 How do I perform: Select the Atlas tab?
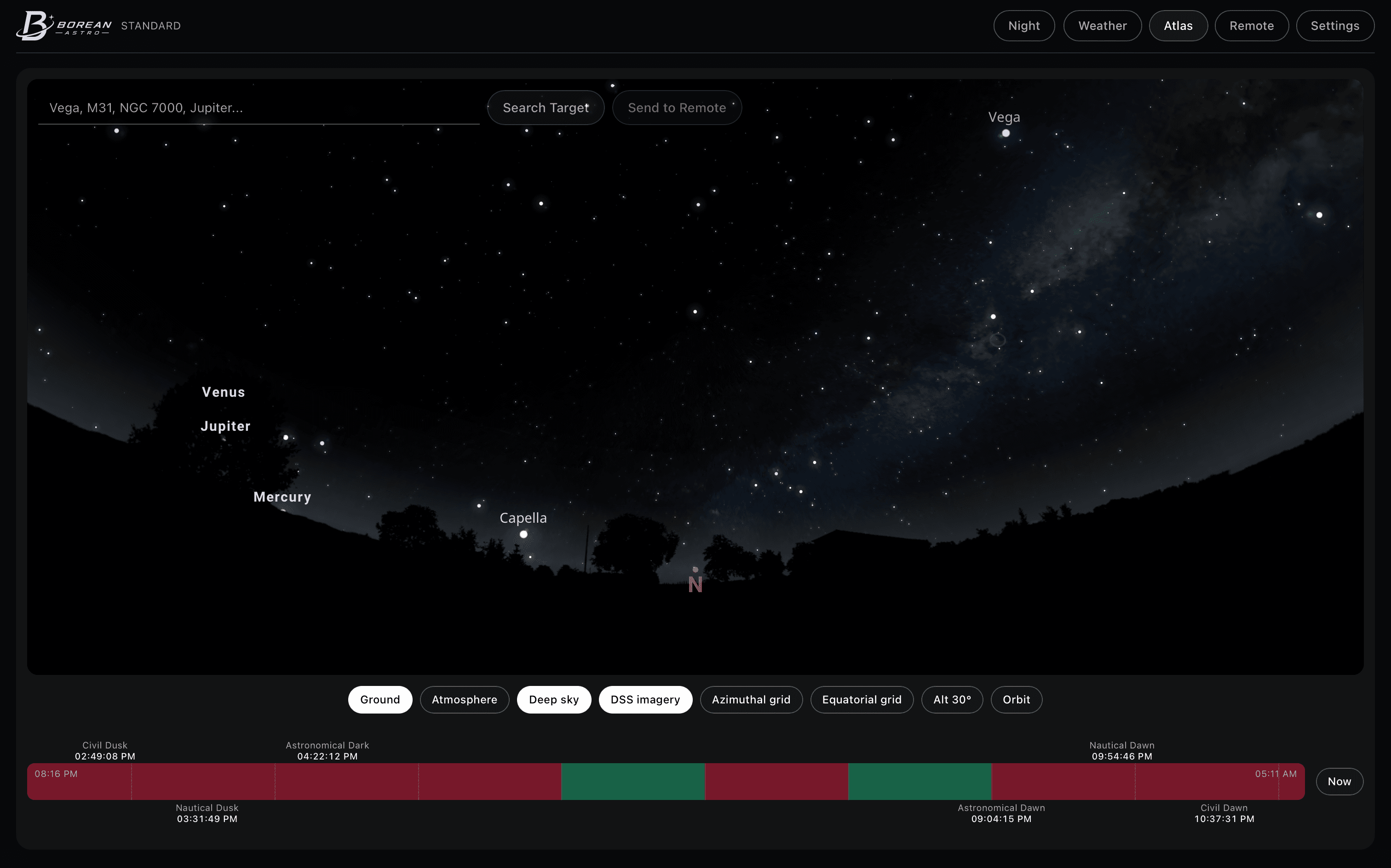tap(1178, 26)
